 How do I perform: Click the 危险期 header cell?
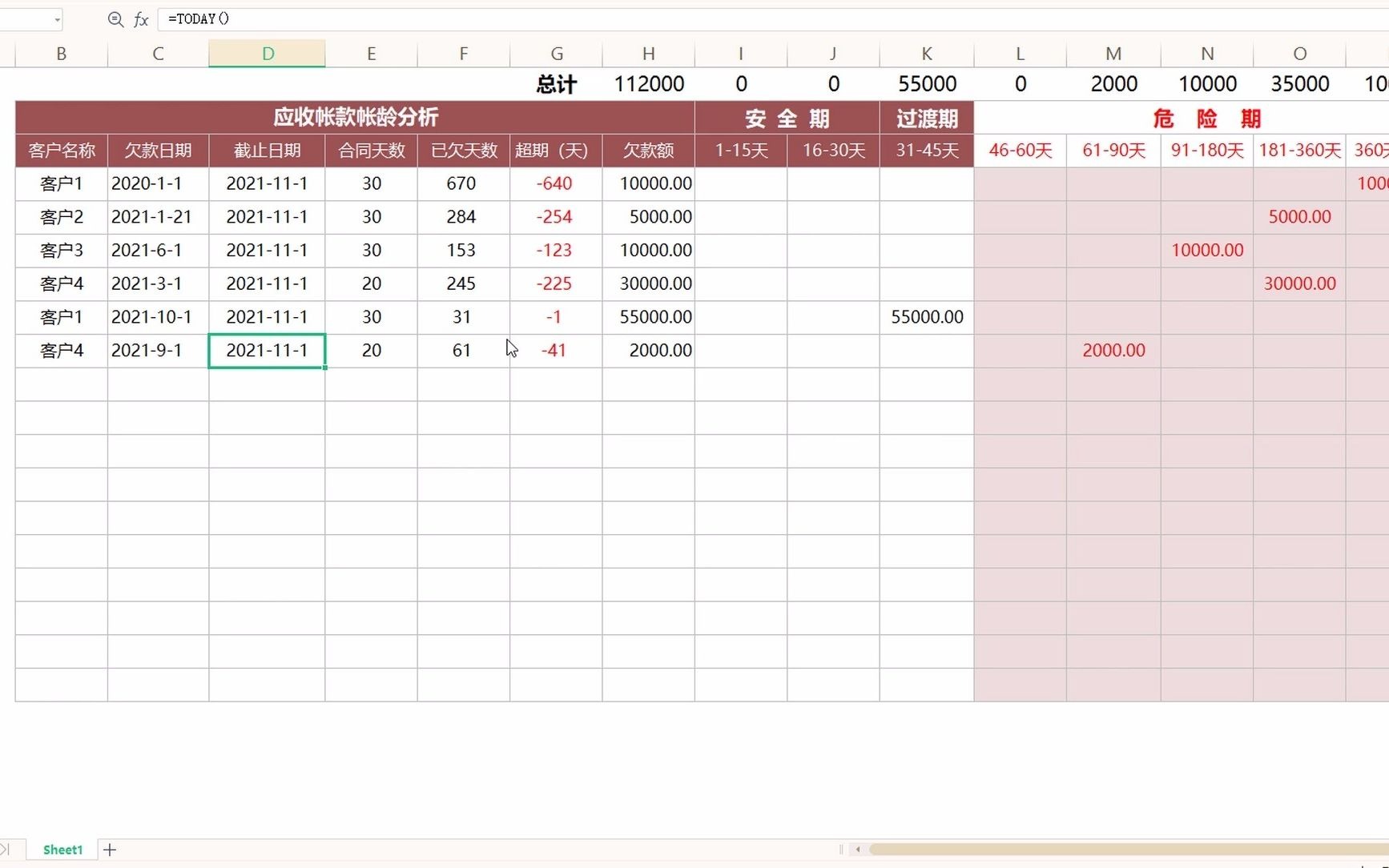point(1206,119)
